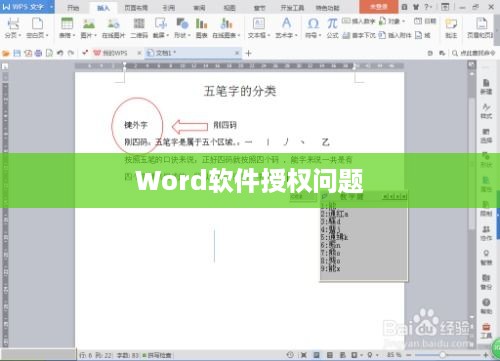Open the Insert Number (插入数字) command

(x=359, y=21)
